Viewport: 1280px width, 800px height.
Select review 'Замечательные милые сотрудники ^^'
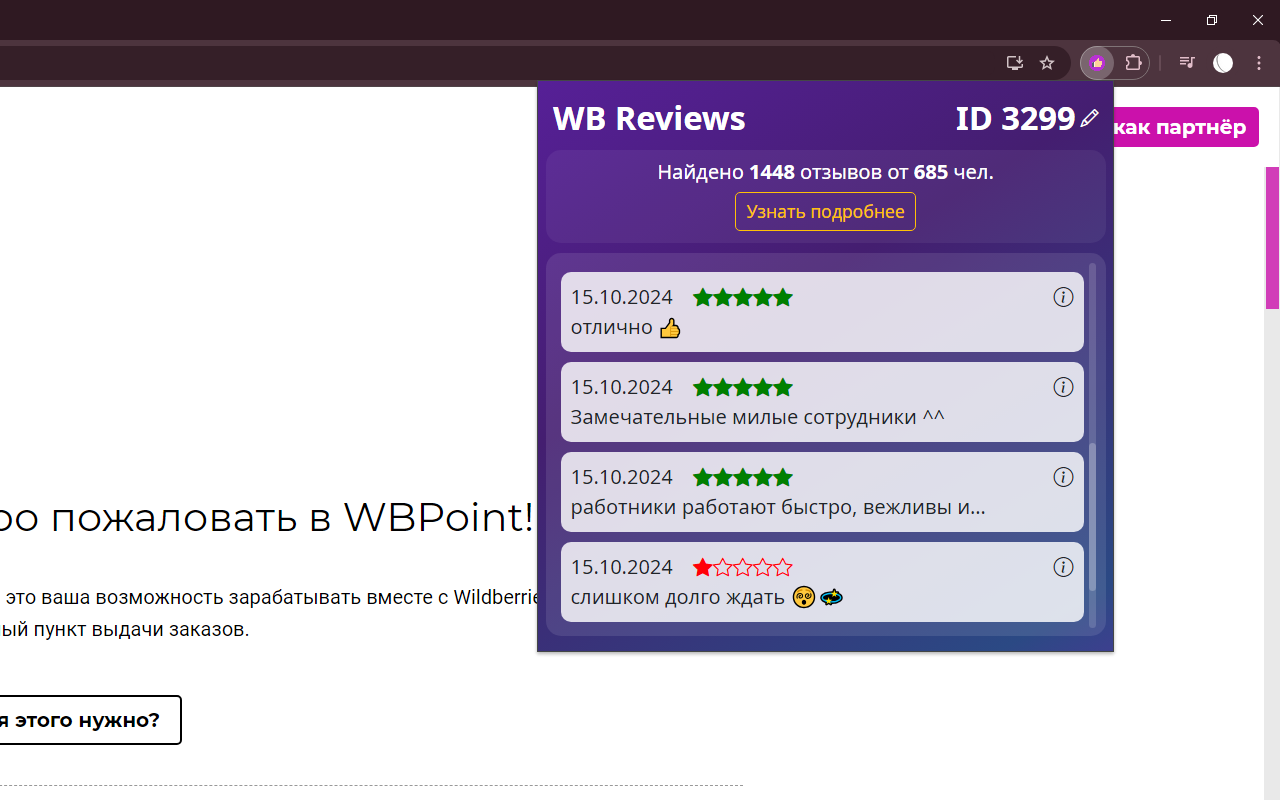point(757,417)
